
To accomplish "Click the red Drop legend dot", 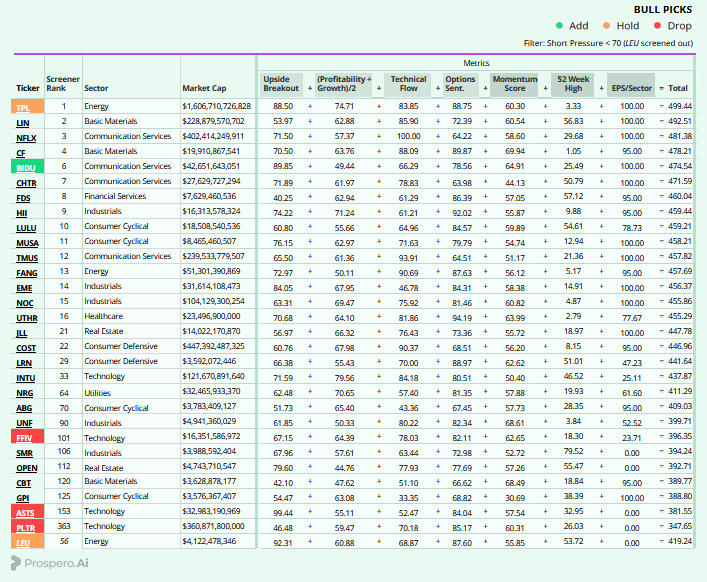I will [657, 26].
